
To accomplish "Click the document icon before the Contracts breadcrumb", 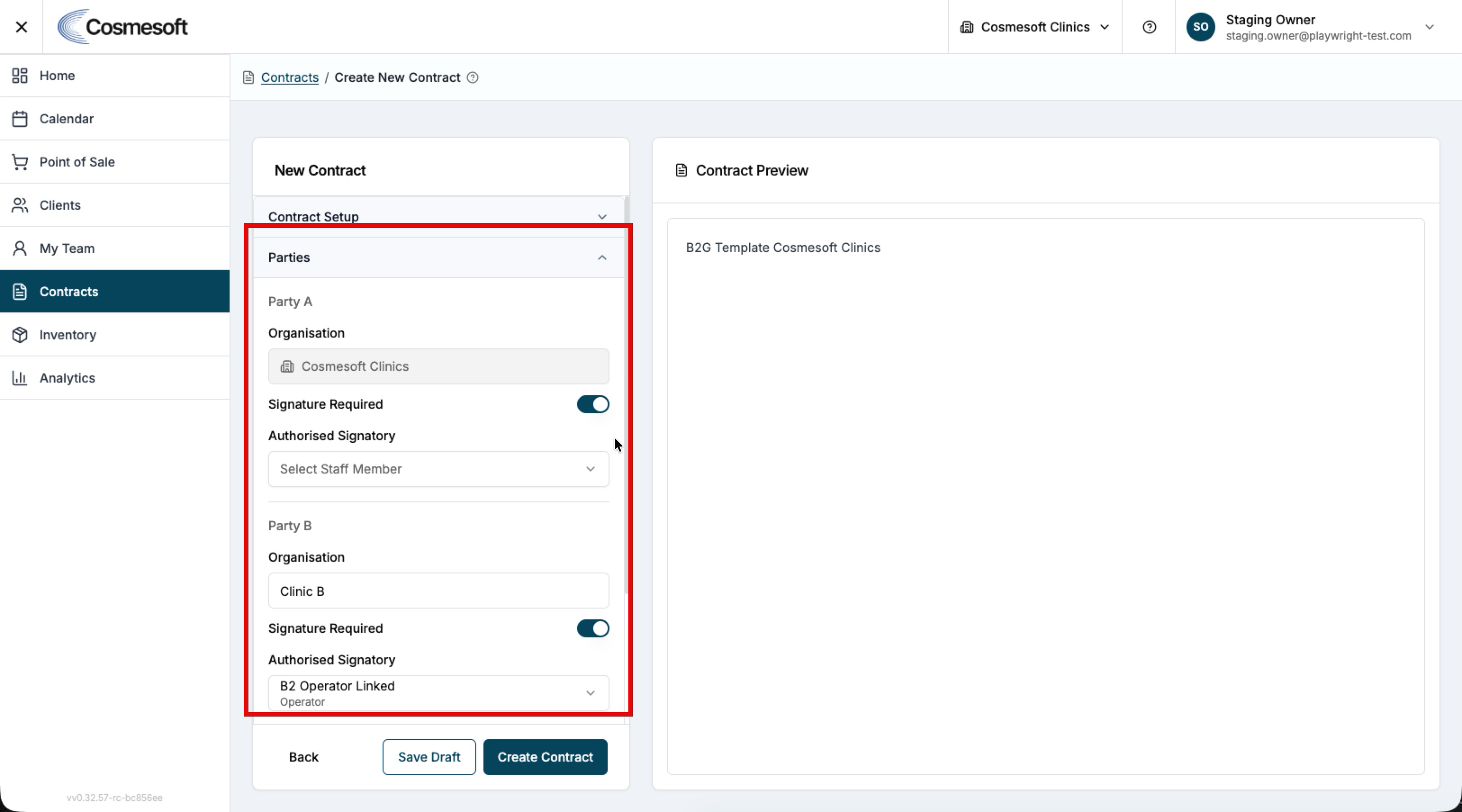I will (x=248, y=77).
